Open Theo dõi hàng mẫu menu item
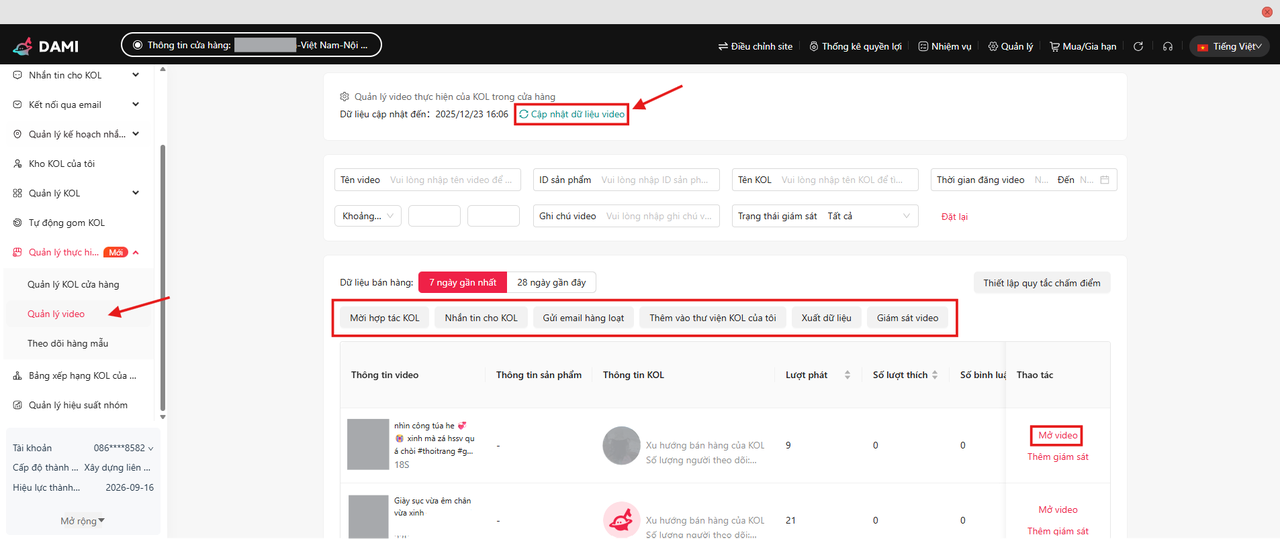The image size is (1280, 539). tap(67, 344)
